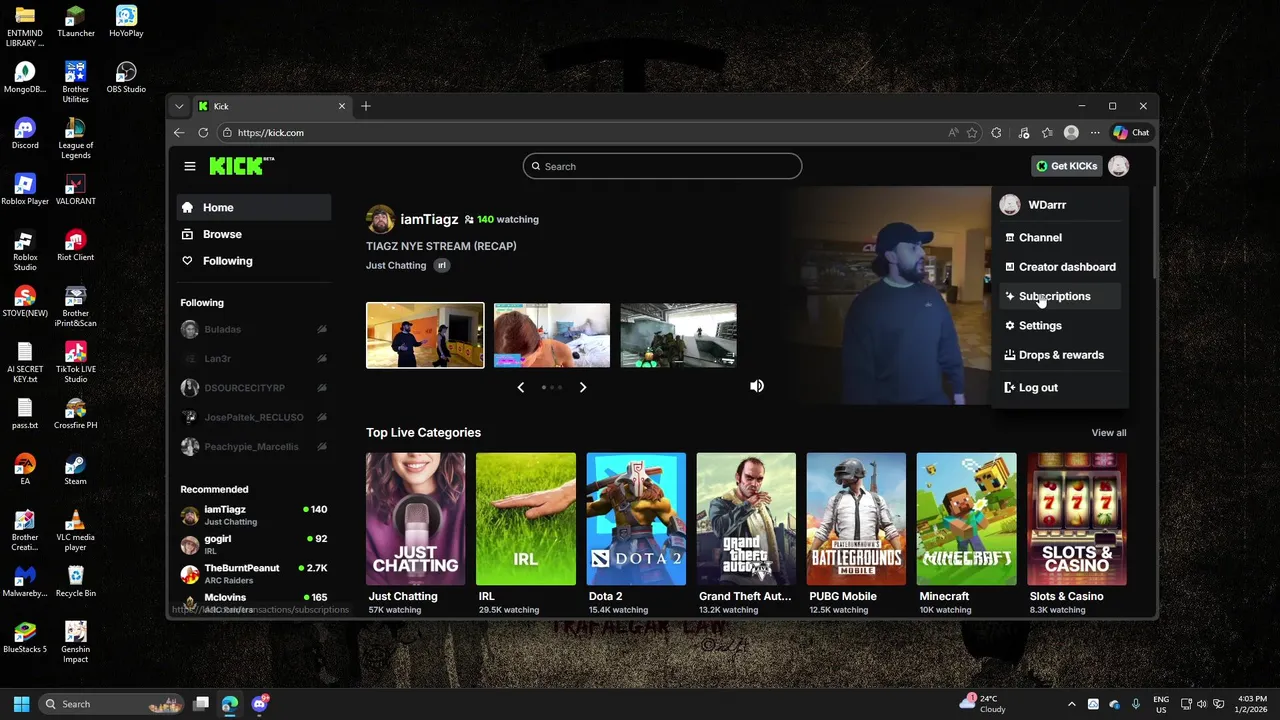Mute the featured stream volume
The width and height of the screenshot is (1280, 720).
click(757, 386)
